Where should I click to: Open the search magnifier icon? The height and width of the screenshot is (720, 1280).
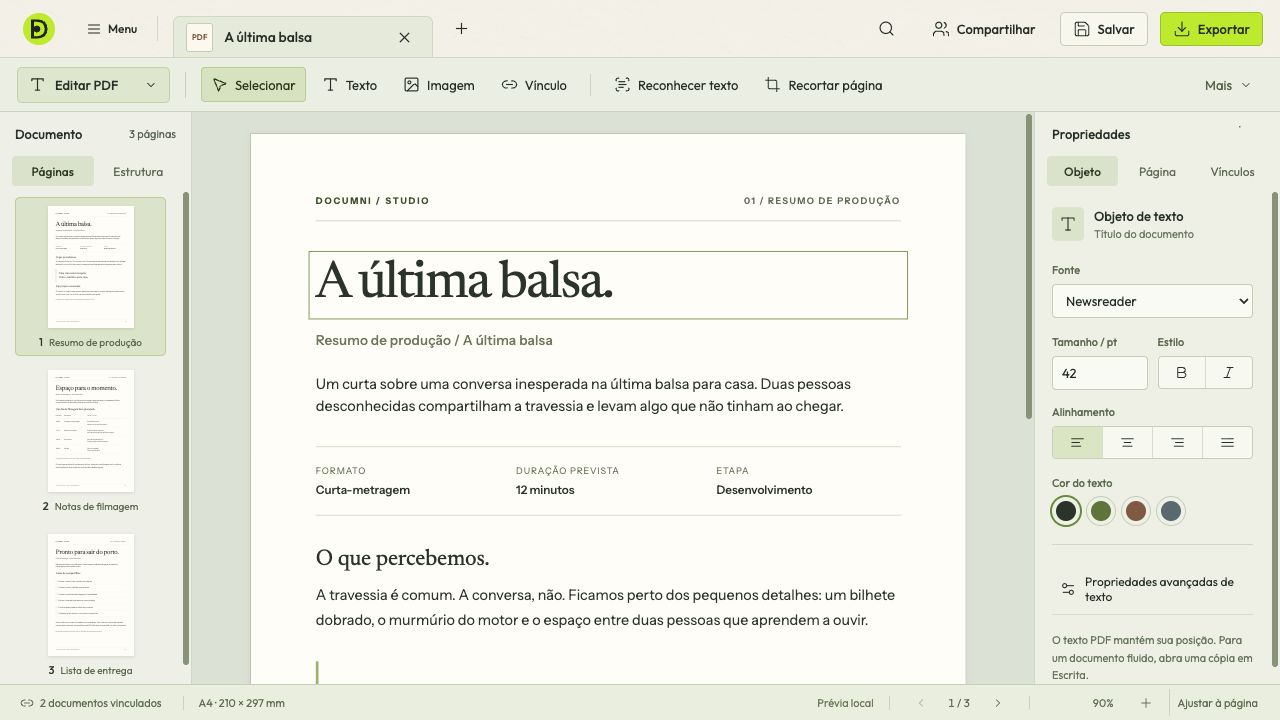886,29
